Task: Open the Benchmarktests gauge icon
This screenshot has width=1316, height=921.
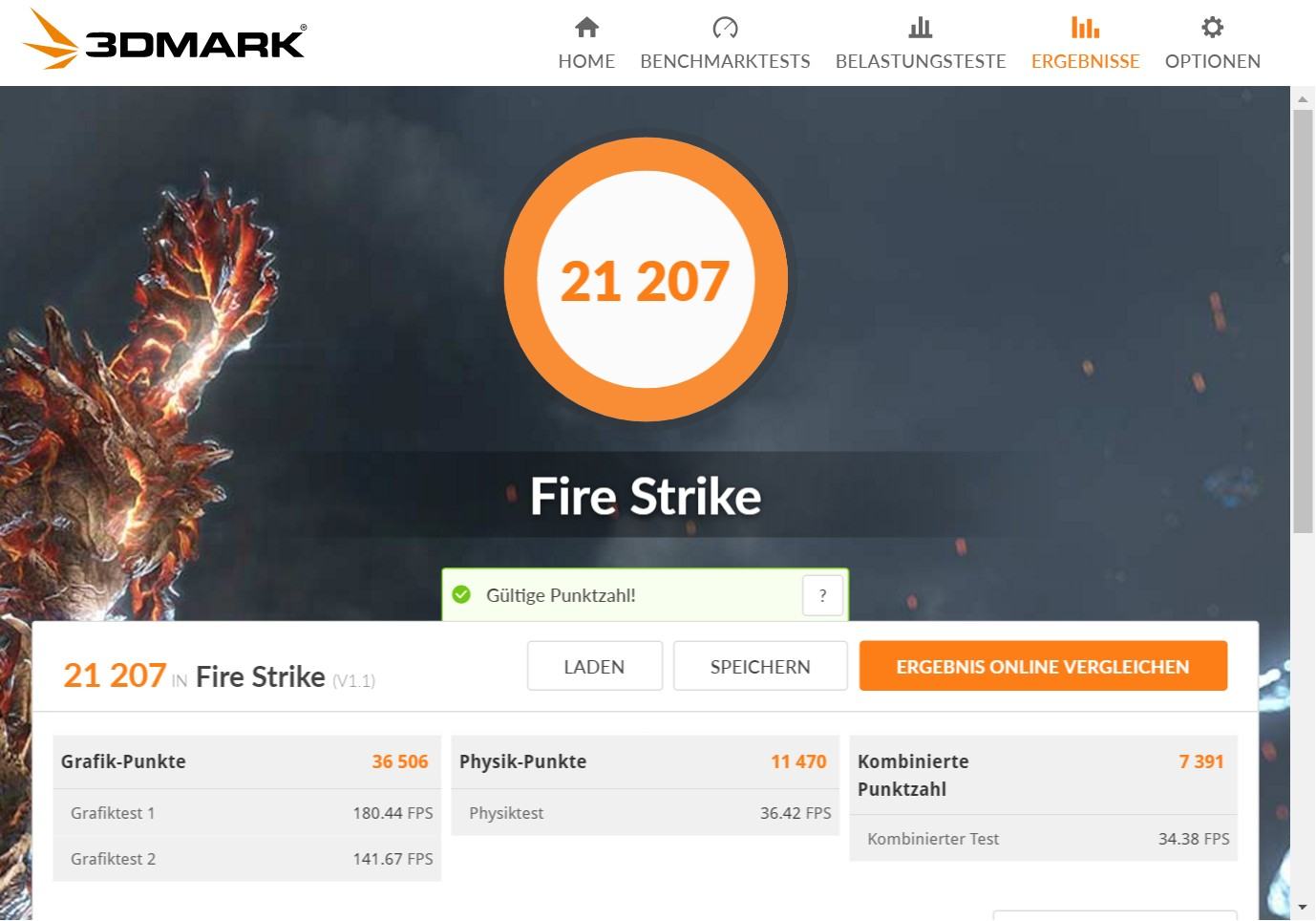Action: (x=725, y=27)
